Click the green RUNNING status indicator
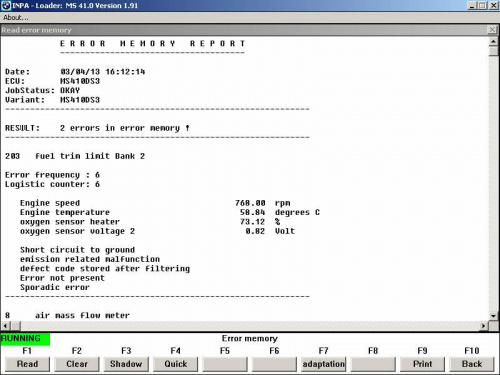 [x=25, y=339]
